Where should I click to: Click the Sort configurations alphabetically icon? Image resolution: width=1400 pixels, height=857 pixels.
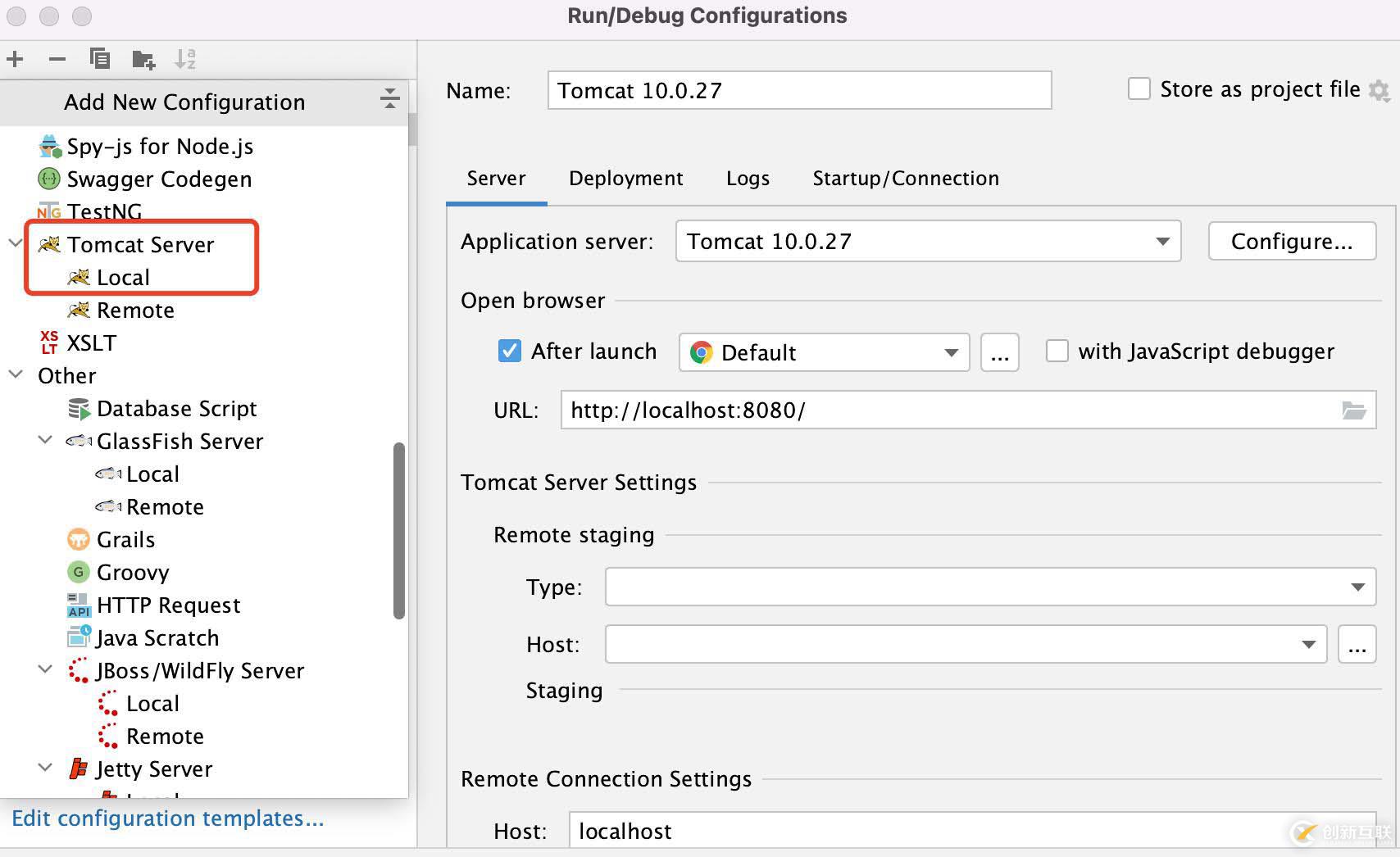coord(185,59)
